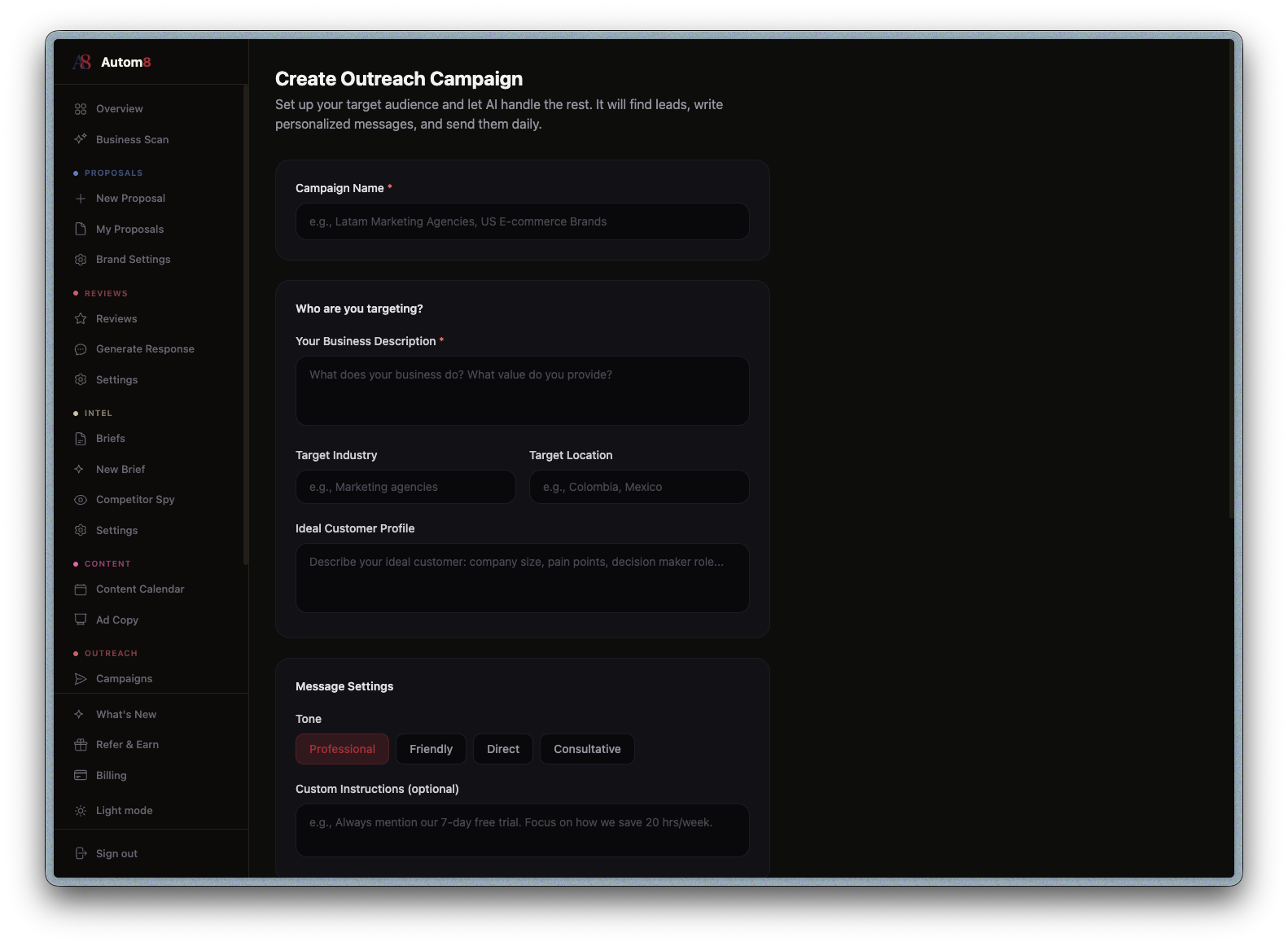Click the PROPOSALS section heading

click(x=113, y=173)
